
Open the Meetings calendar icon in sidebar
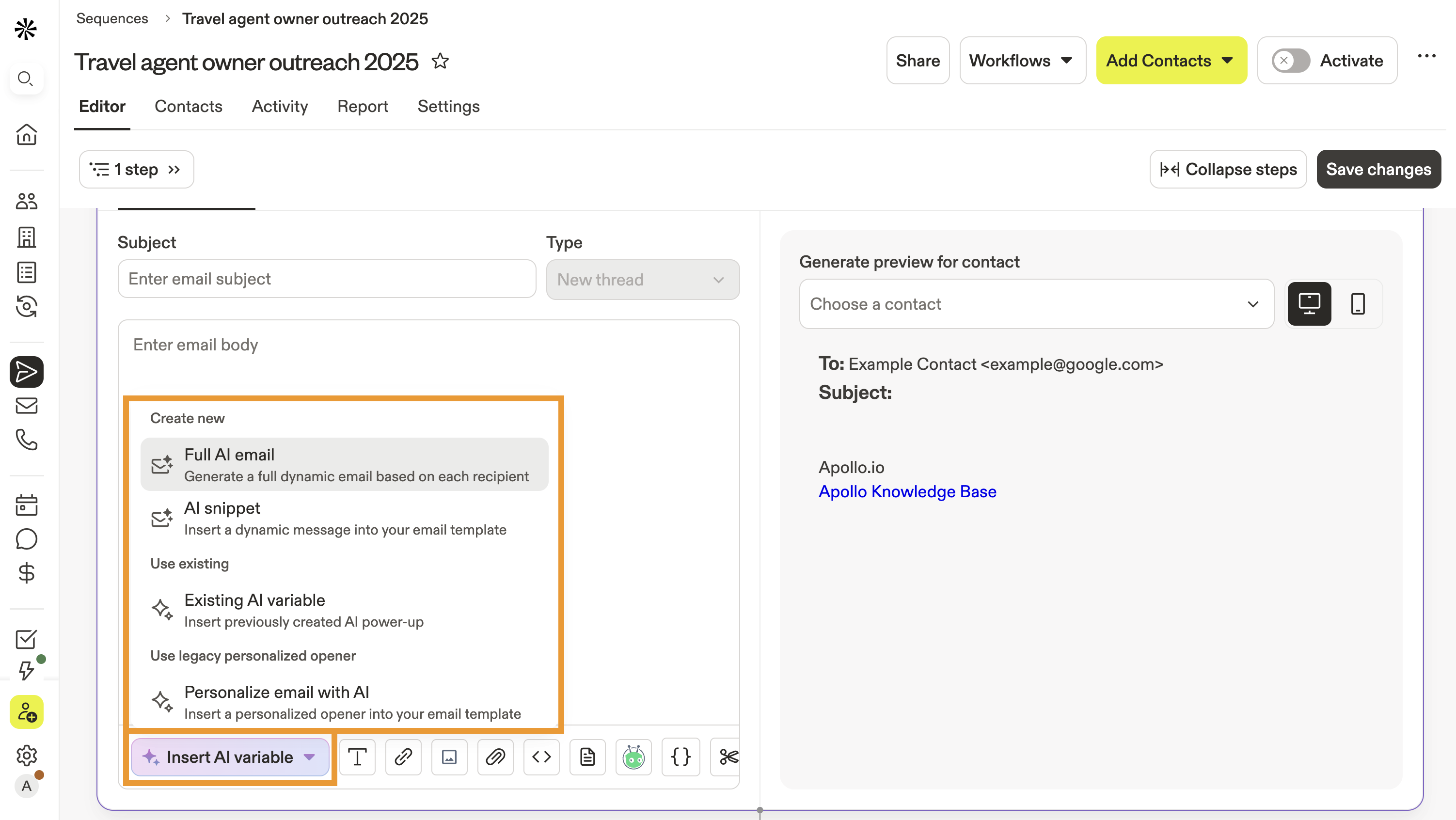pos(26,505)
